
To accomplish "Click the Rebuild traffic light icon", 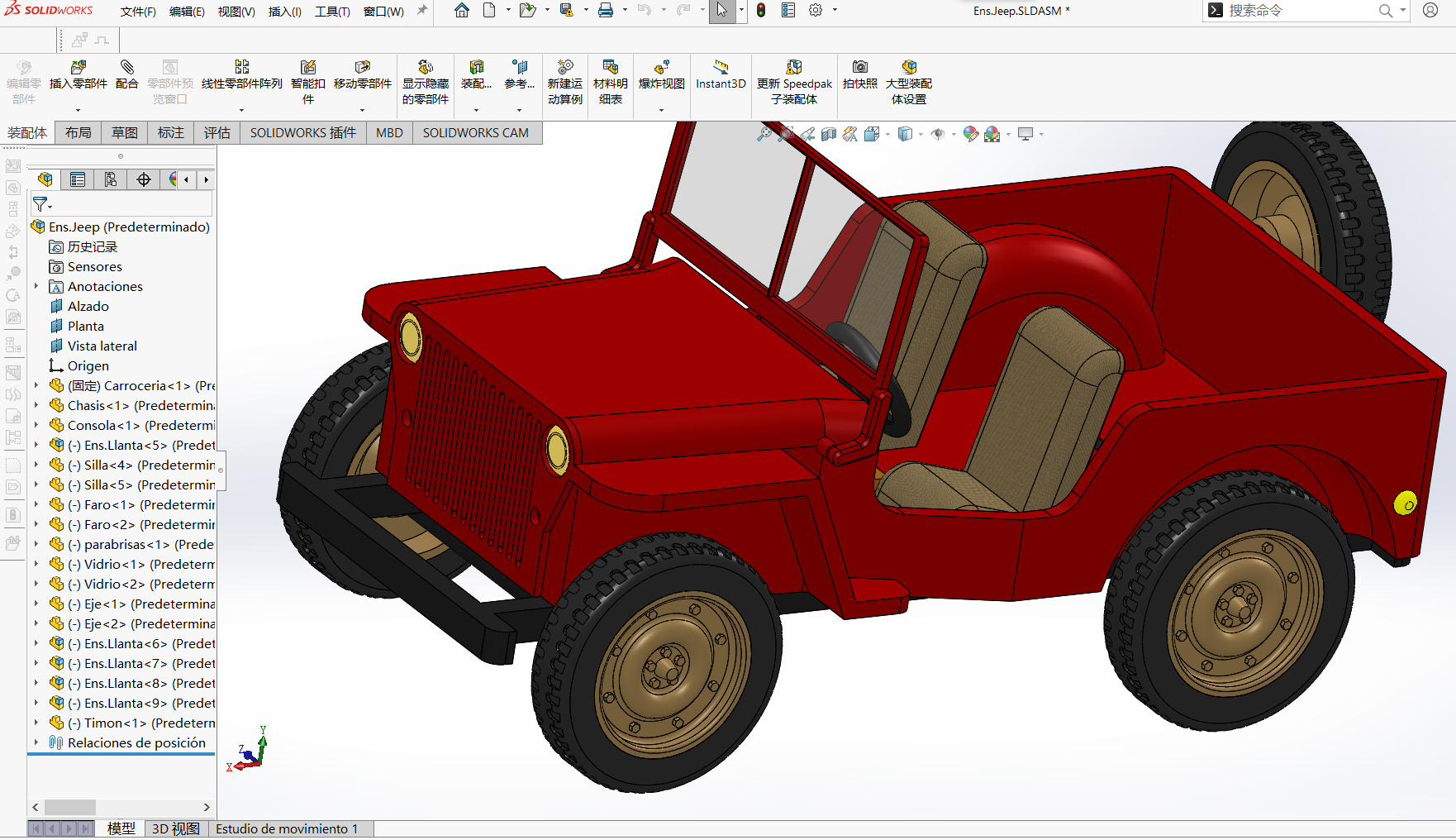I will [760, 11].
